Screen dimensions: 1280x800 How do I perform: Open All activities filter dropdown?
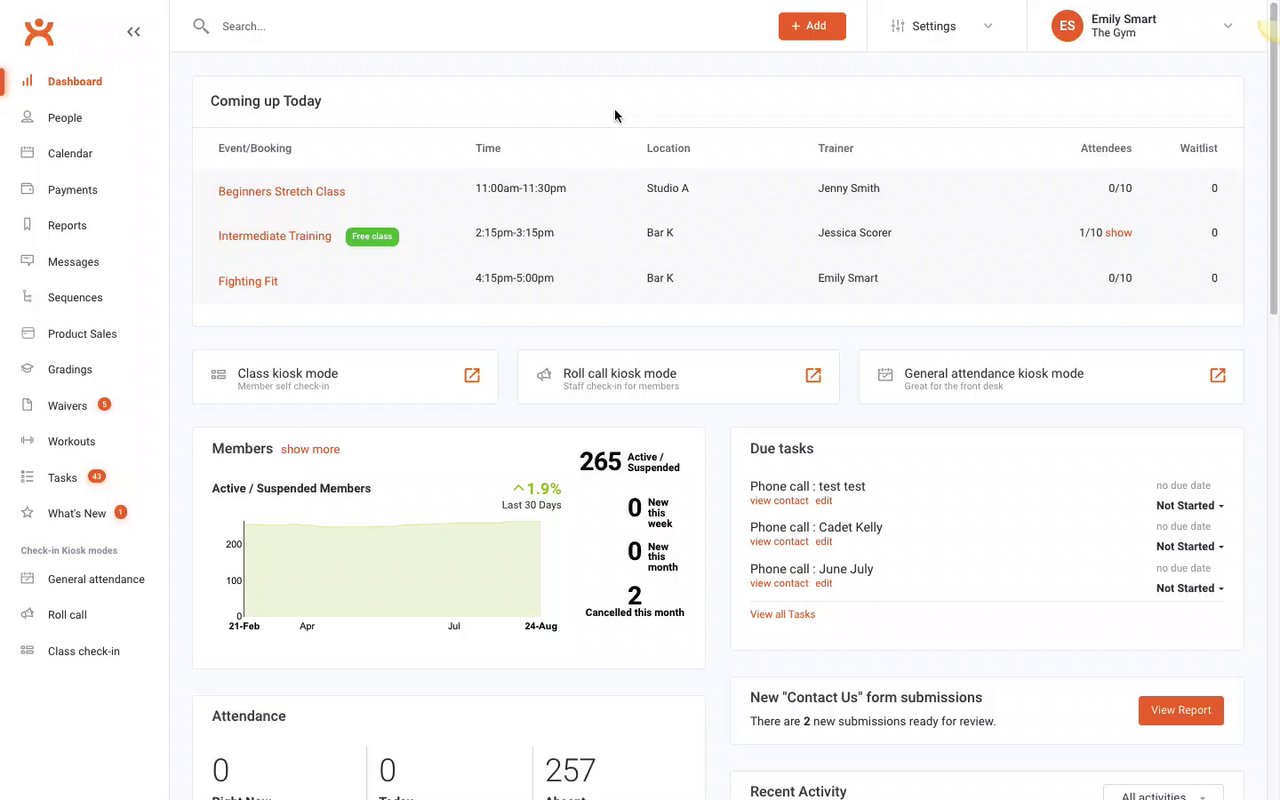1163,795
